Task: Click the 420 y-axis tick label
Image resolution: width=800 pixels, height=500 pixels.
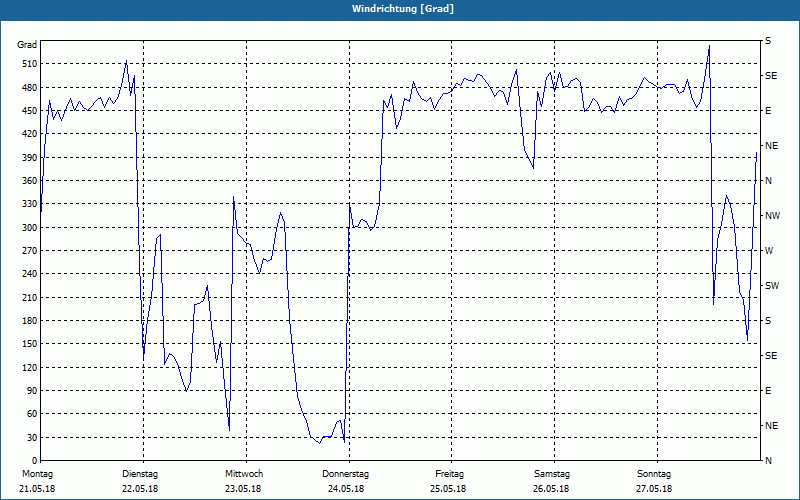Action: (30, 134)
